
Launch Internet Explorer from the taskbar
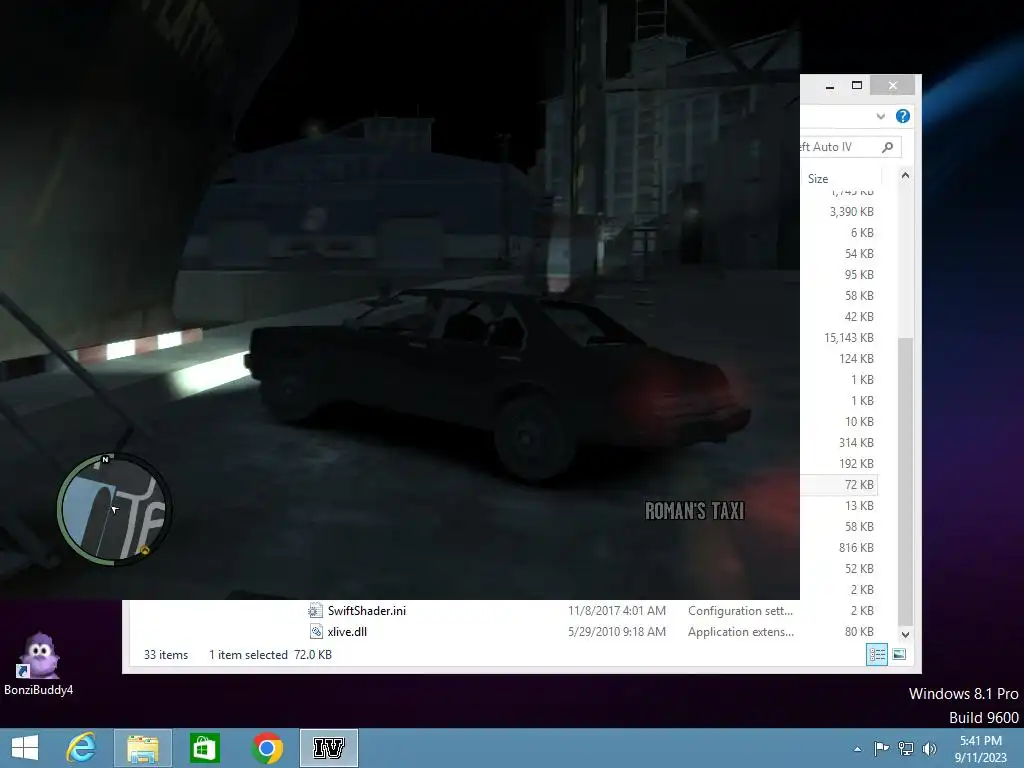click(81, 748)
